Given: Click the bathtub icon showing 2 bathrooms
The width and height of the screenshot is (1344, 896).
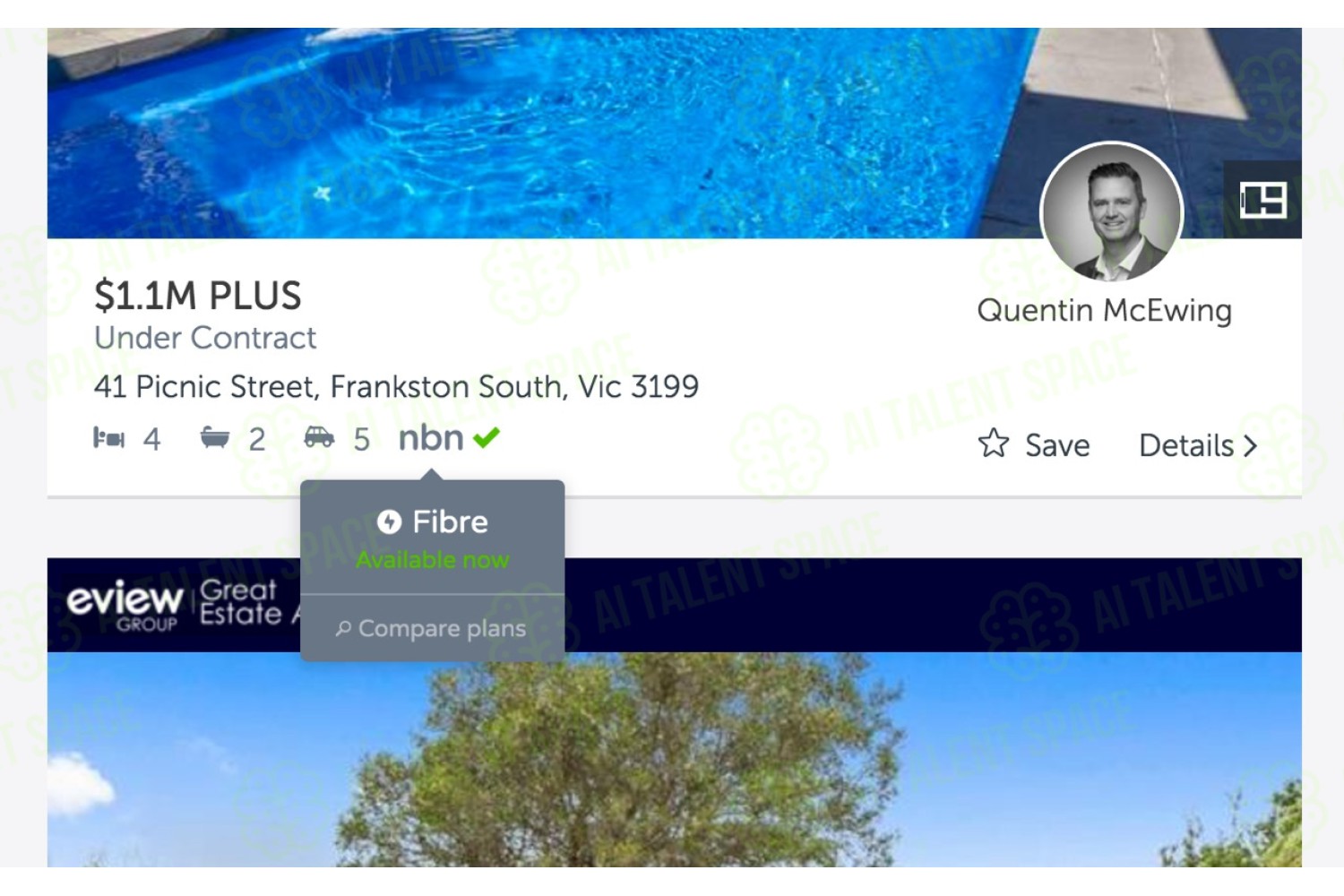Looking at the screenshot, I should (x=215, y=438).
